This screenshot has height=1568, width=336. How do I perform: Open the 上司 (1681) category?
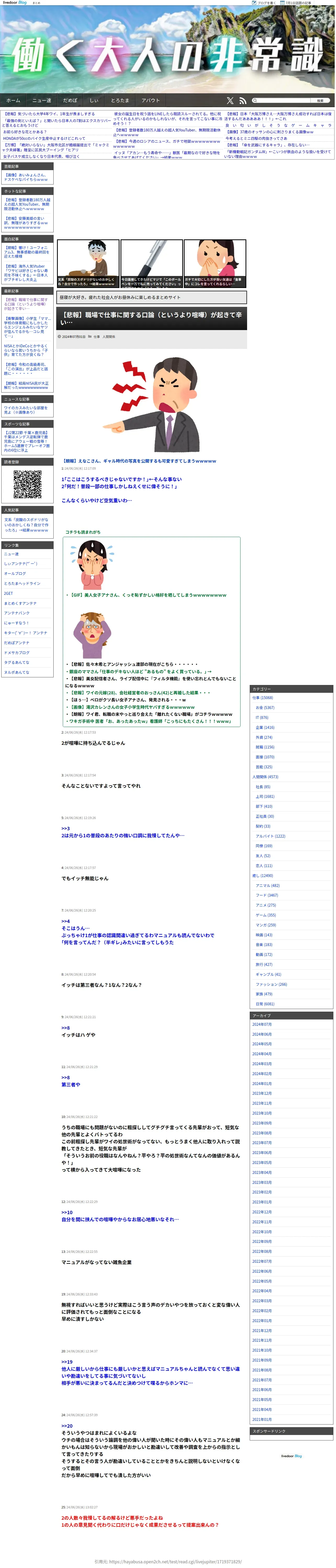tap(265, 797)
